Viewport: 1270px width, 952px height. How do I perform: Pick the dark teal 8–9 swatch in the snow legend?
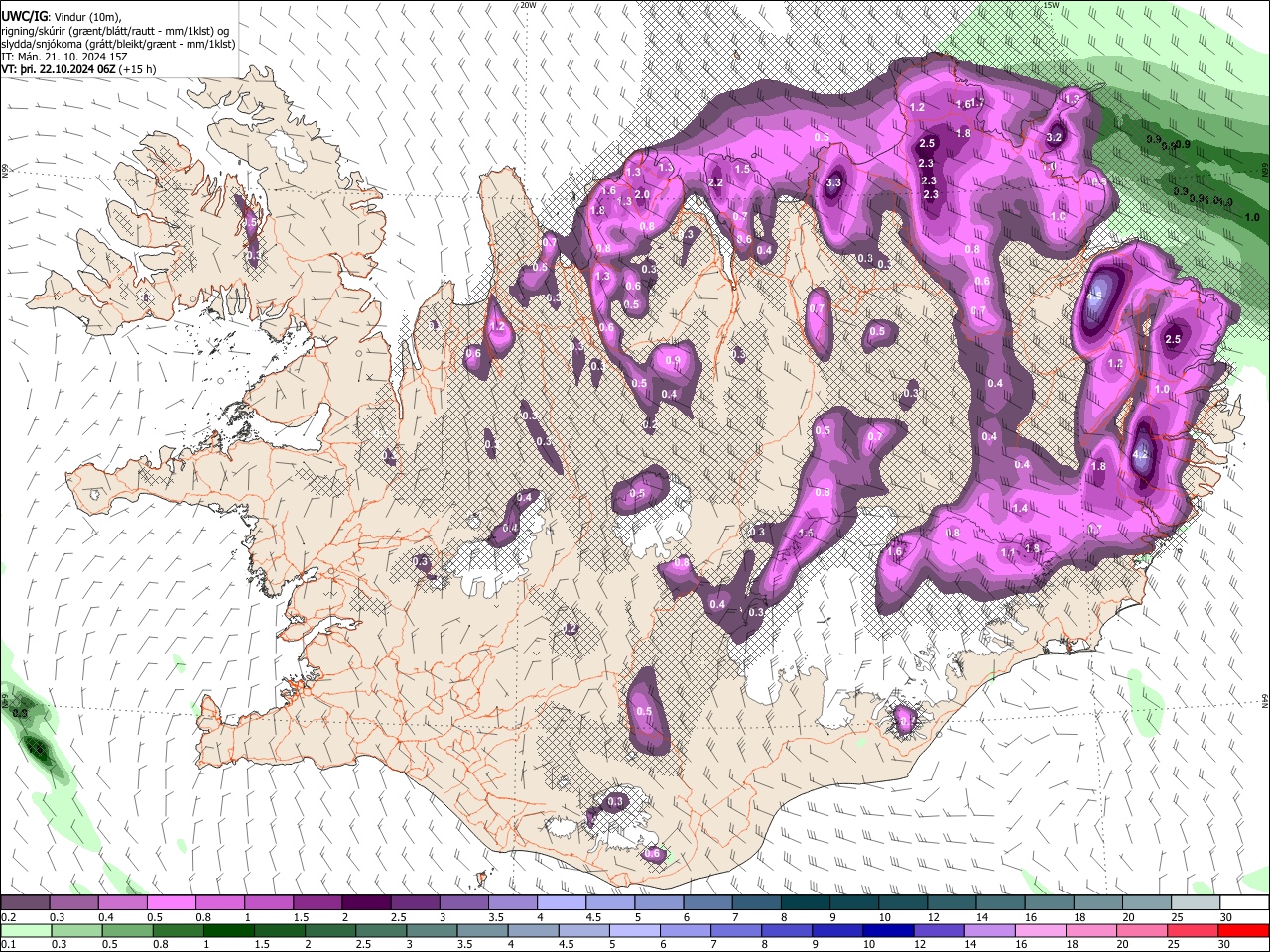805,903
